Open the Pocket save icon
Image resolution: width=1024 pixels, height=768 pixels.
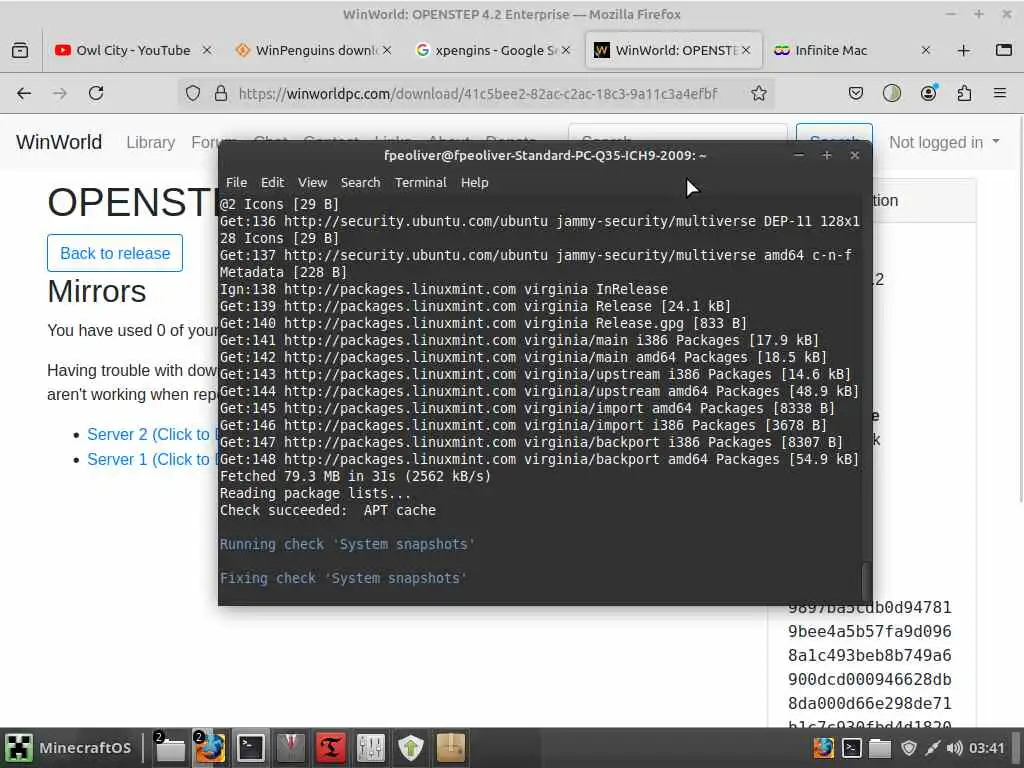(x=856, y=93)
